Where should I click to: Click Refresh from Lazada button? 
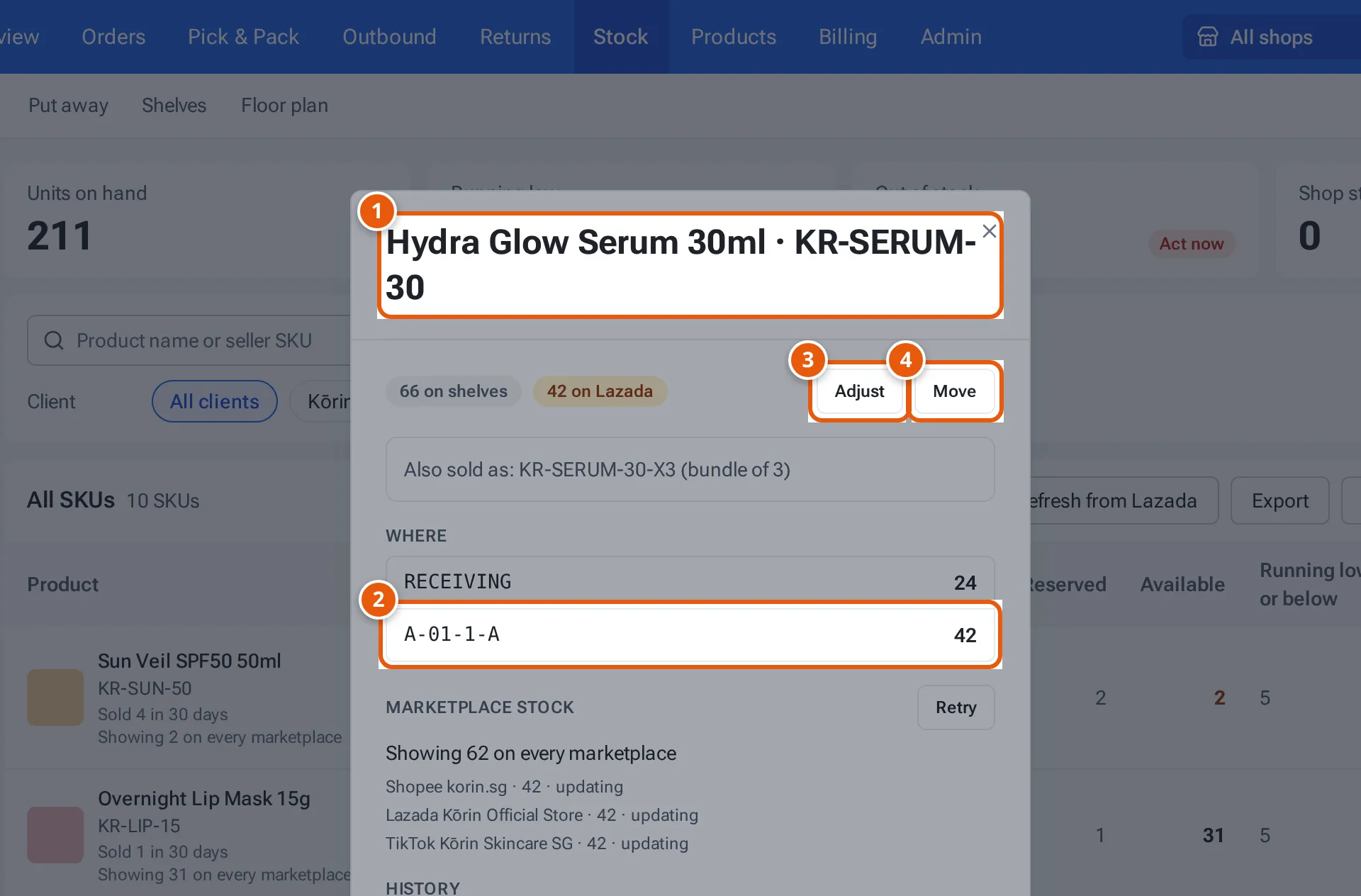coord(1124,500)
